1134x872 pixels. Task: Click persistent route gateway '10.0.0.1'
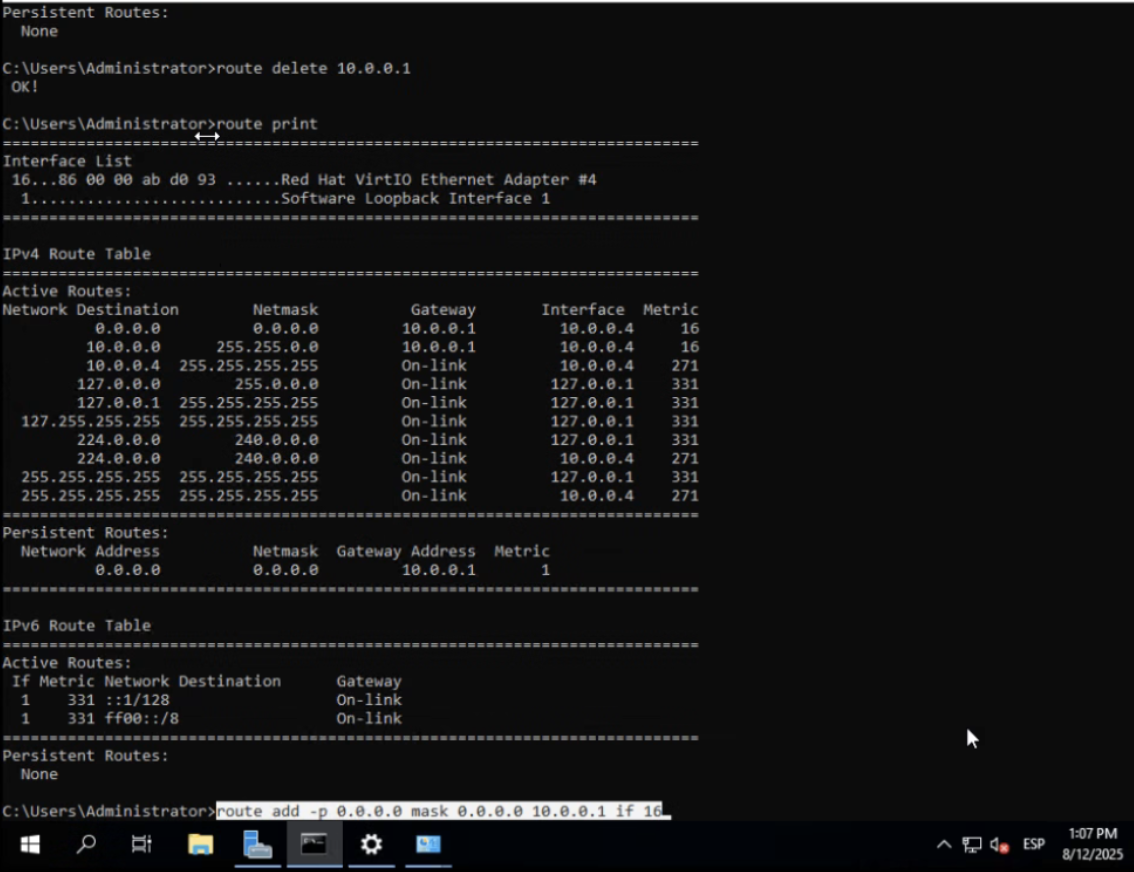tap(438, 570)
